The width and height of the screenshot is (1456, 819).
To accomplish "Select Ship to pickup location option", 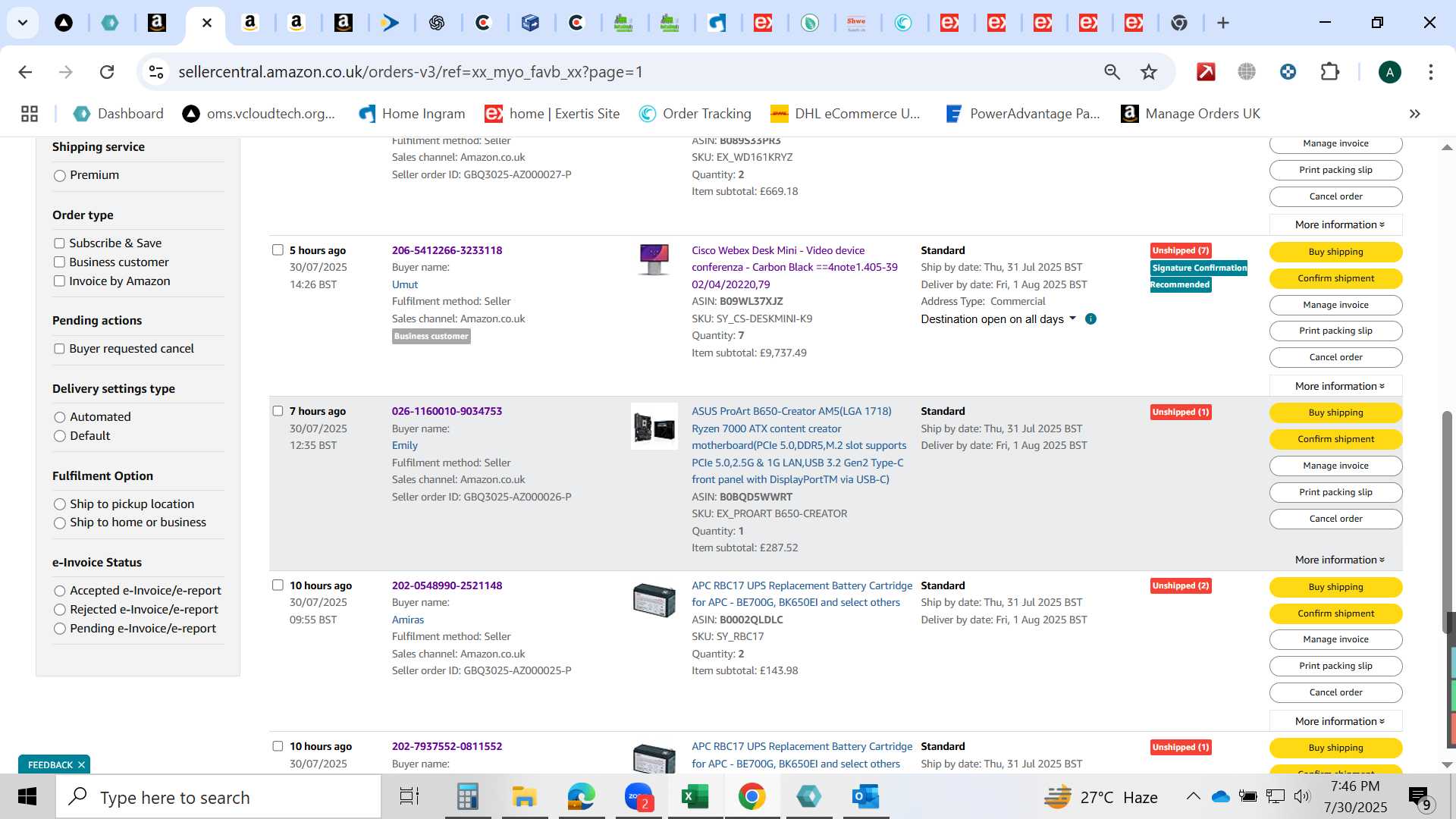I will (60, 504).
